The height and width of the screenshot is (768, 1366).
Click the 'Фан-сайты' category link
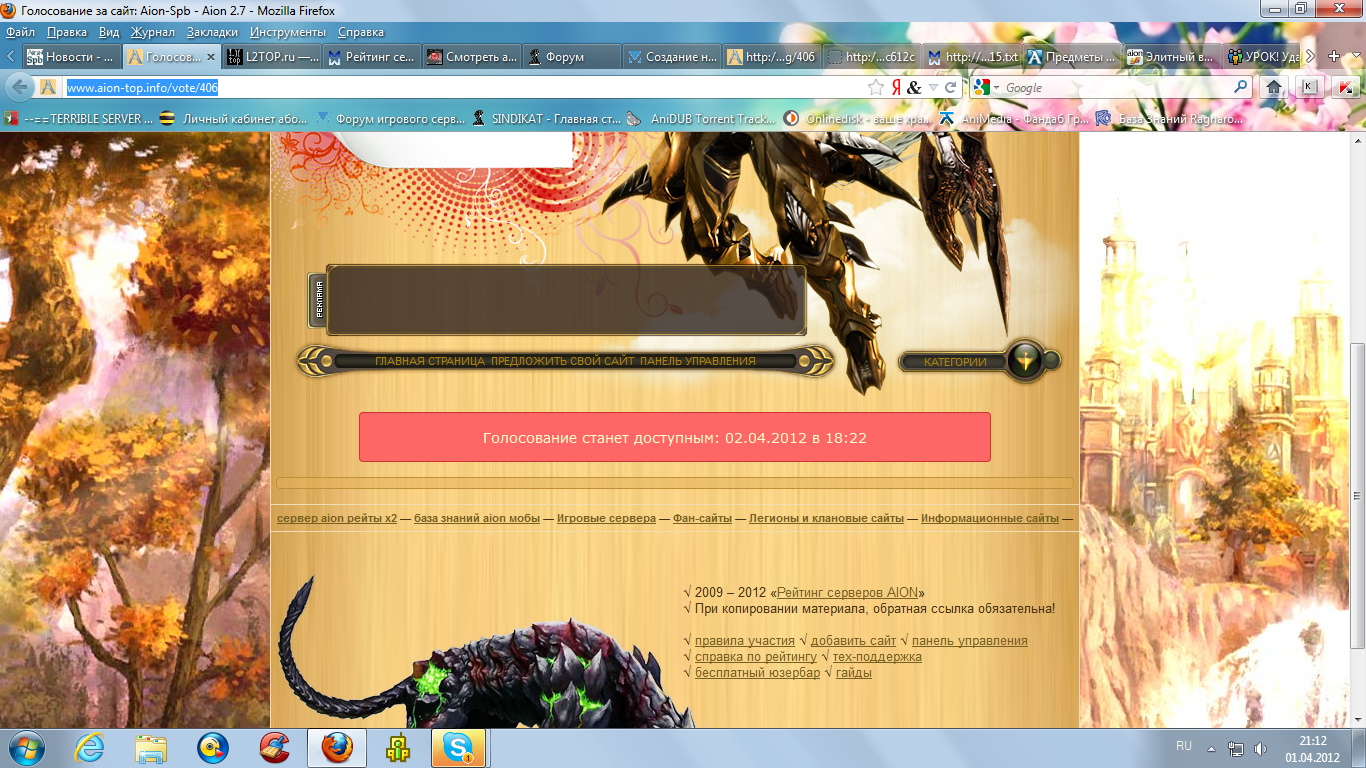tap(702, 518)
